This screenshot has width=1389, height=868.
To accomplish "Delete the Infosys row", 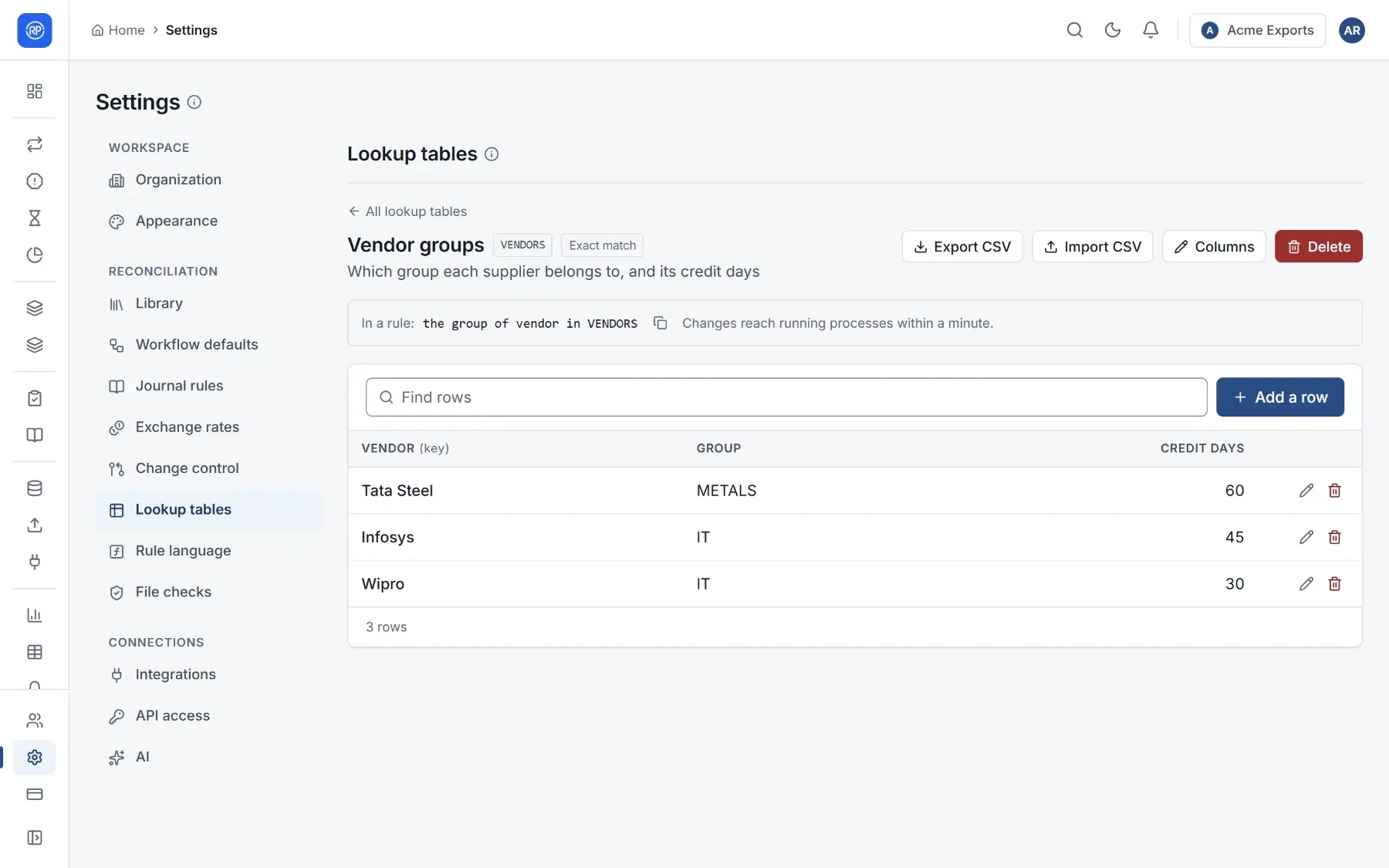I will tap(1334, 537).
